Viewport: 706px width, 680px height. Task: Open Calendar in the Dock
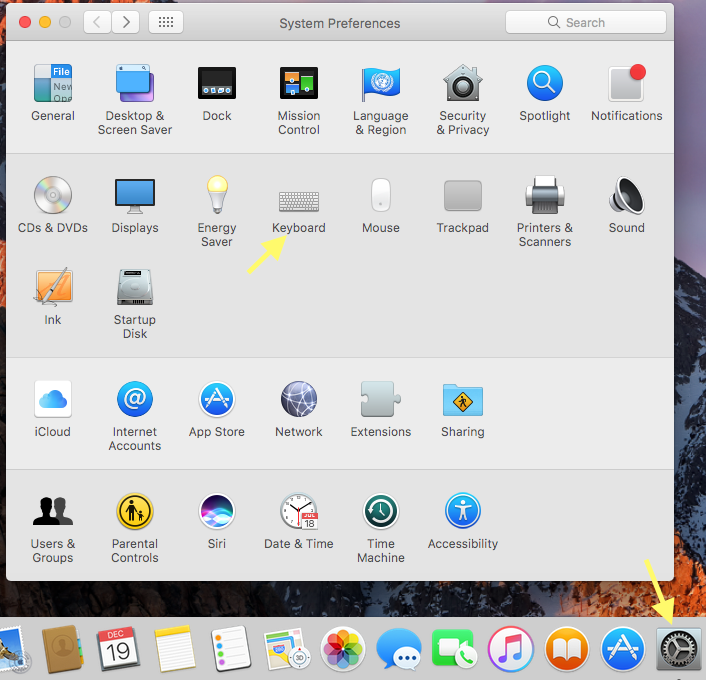117,649
